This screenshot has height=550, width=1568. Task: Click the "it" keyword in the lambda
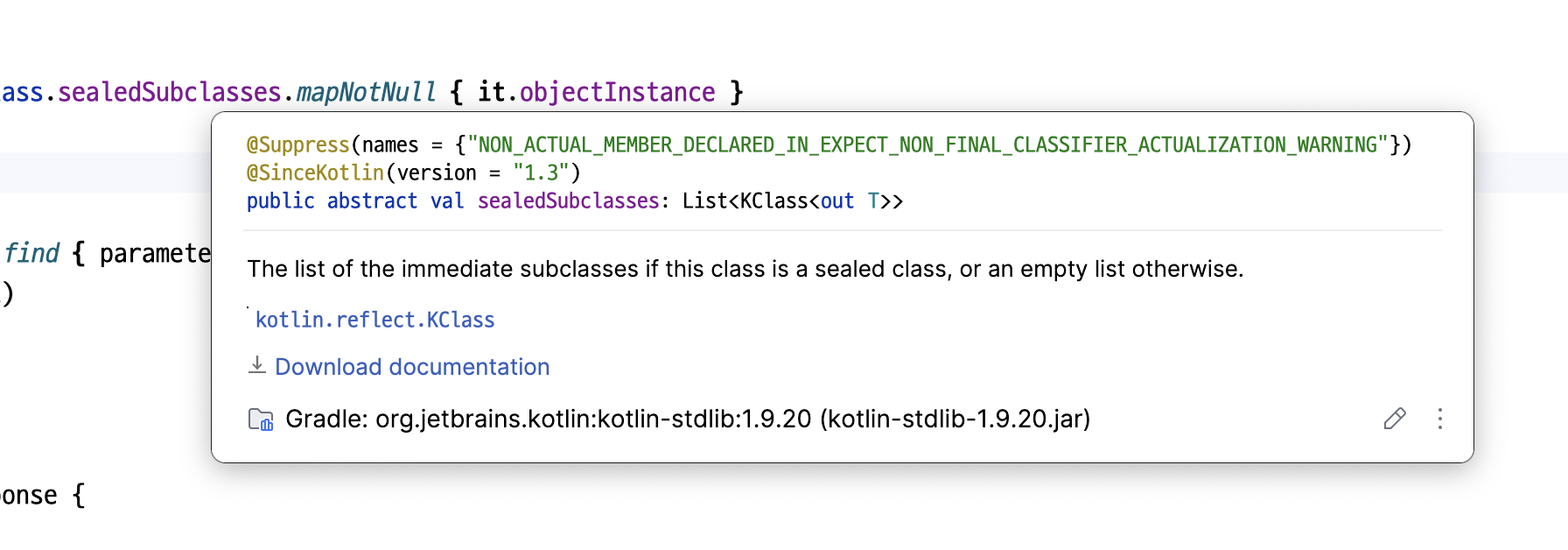491,92
